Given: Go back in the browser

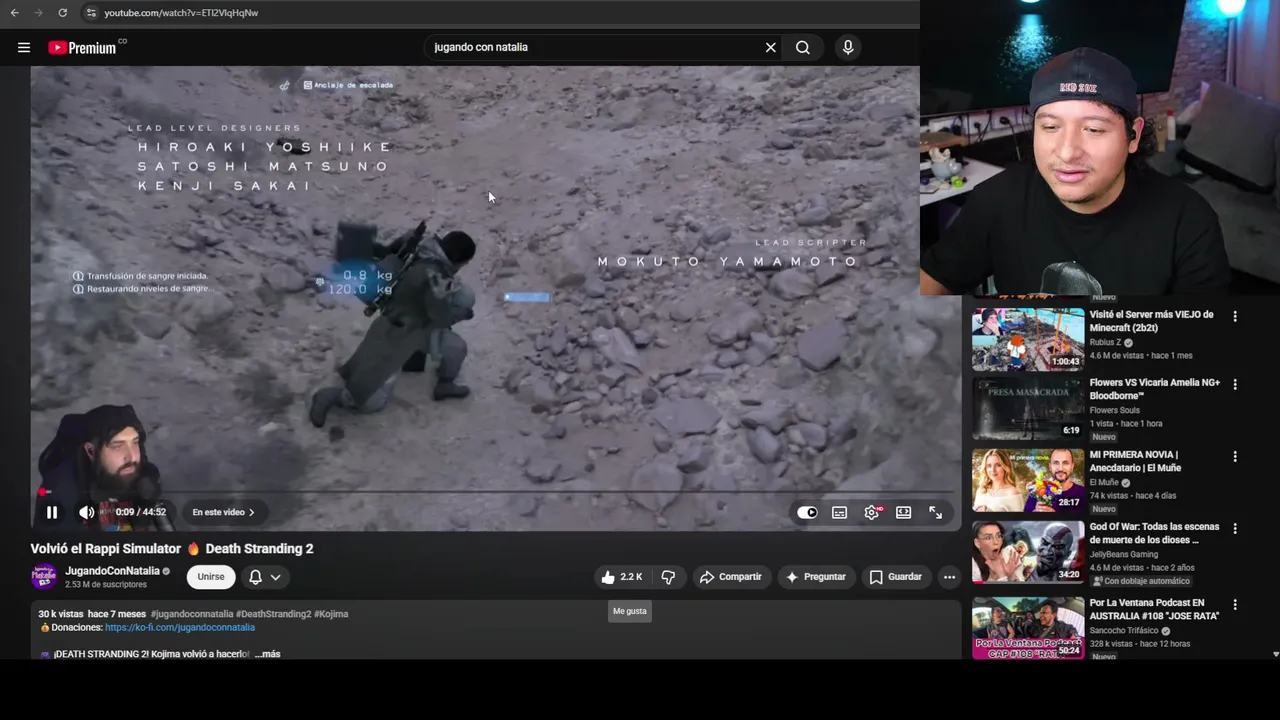Looking at the screenshot, I should point(14,13).
